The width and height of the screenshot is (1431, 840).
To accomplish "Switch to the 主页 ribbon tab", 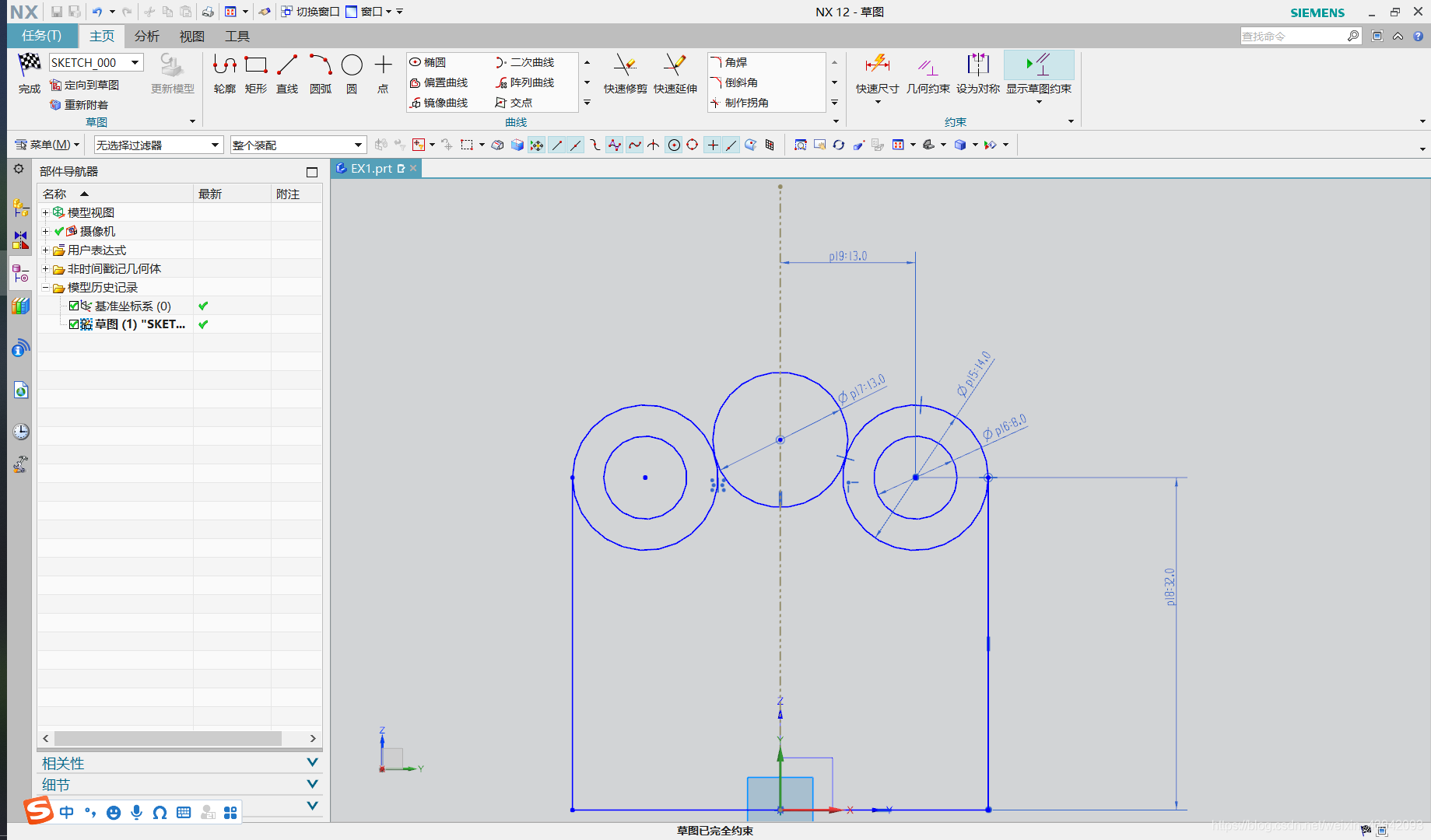I will [x=102, y=36].
